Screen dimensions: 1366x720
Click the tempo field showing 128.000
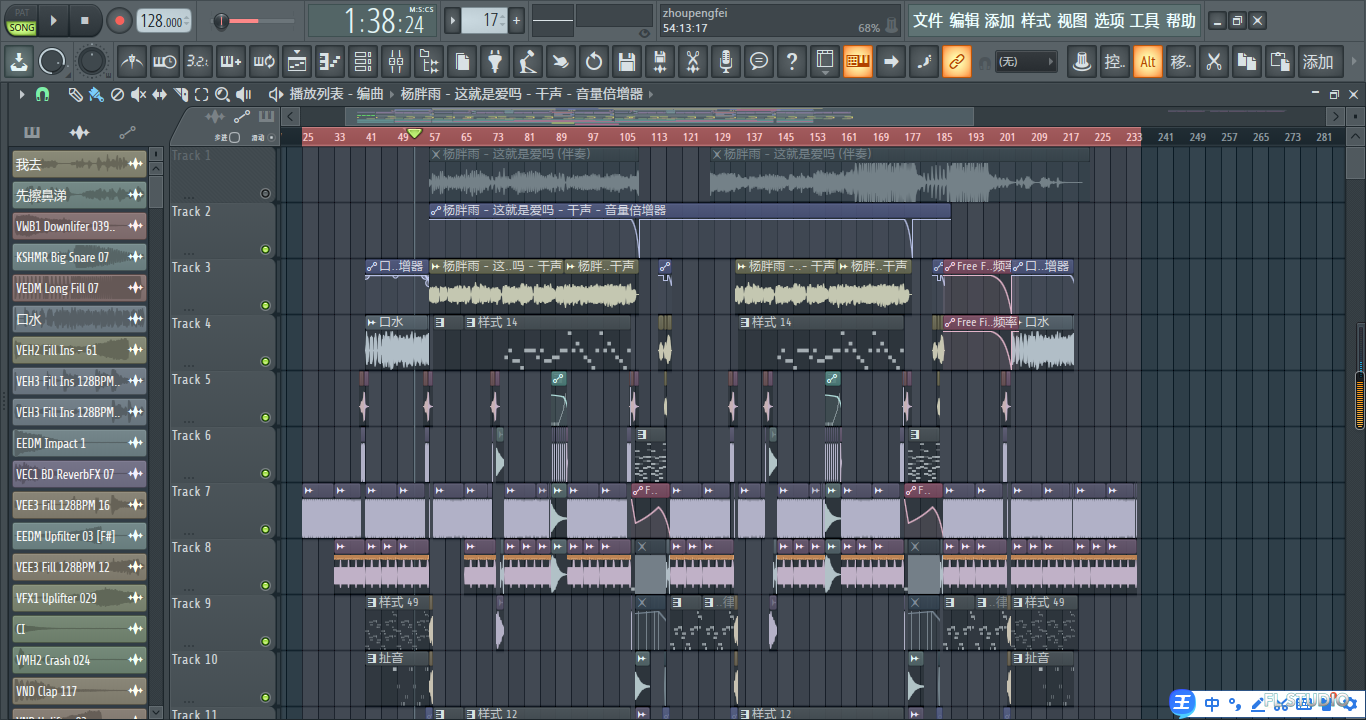(x=163, y=21)
